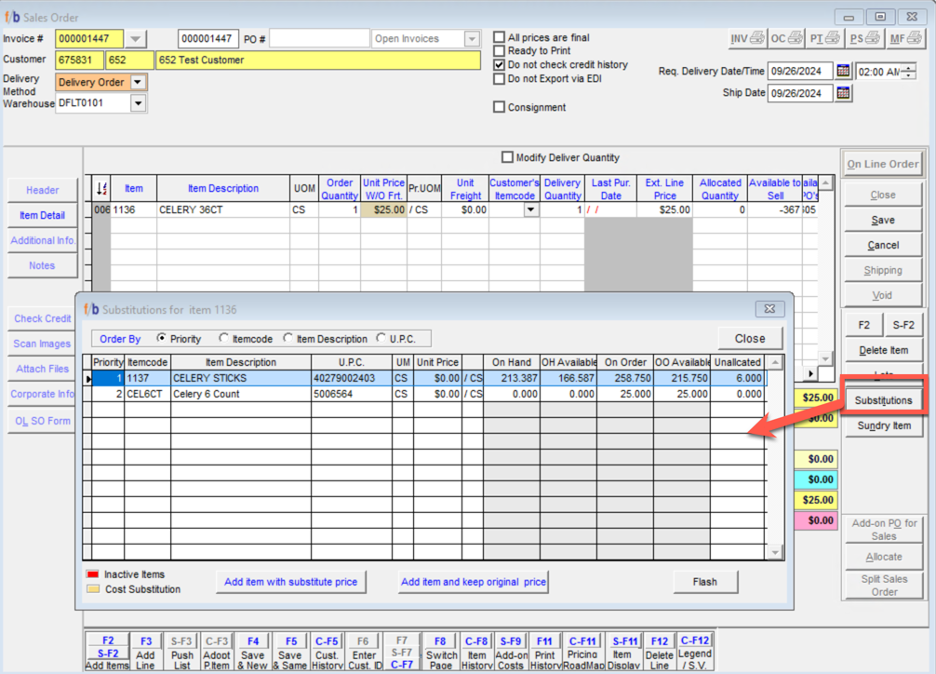Viewport: 936px width, 674px height.
Task: Expand the Delivery Method dropdown
Action: coord(138,83)
